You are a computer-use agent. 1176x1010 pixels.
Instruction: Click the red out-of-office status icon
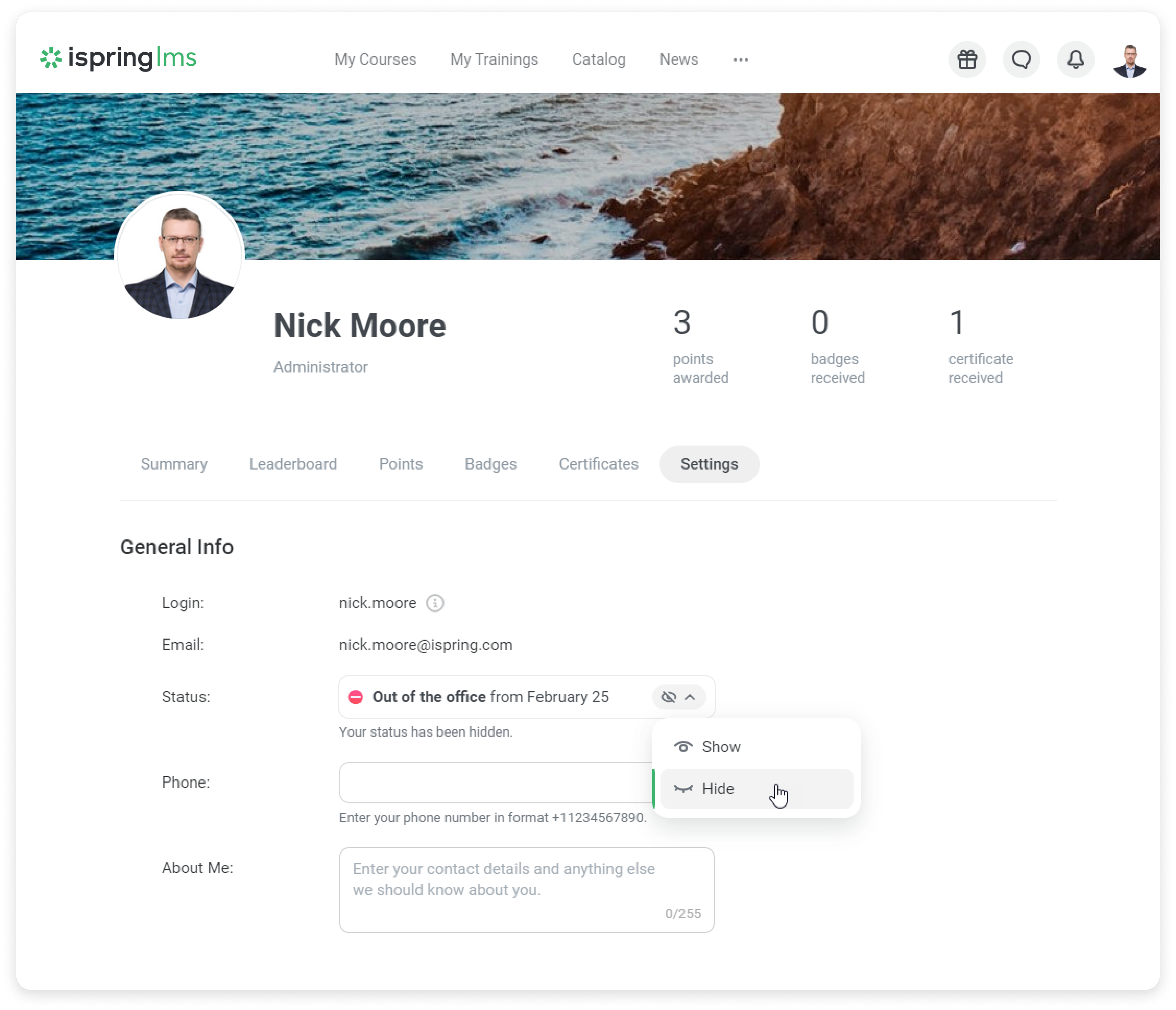(x=355, y=697)
